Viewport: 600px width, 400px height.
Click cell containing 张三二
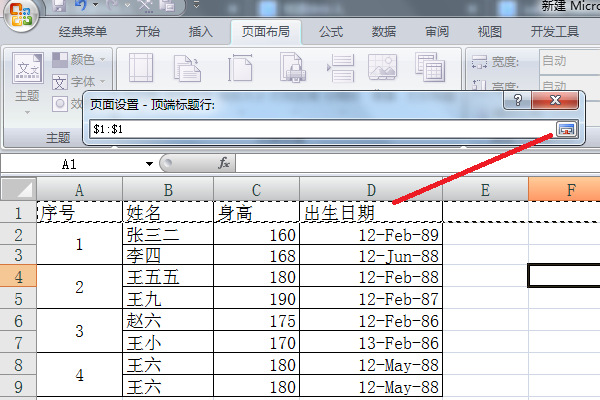coord(168,234)
